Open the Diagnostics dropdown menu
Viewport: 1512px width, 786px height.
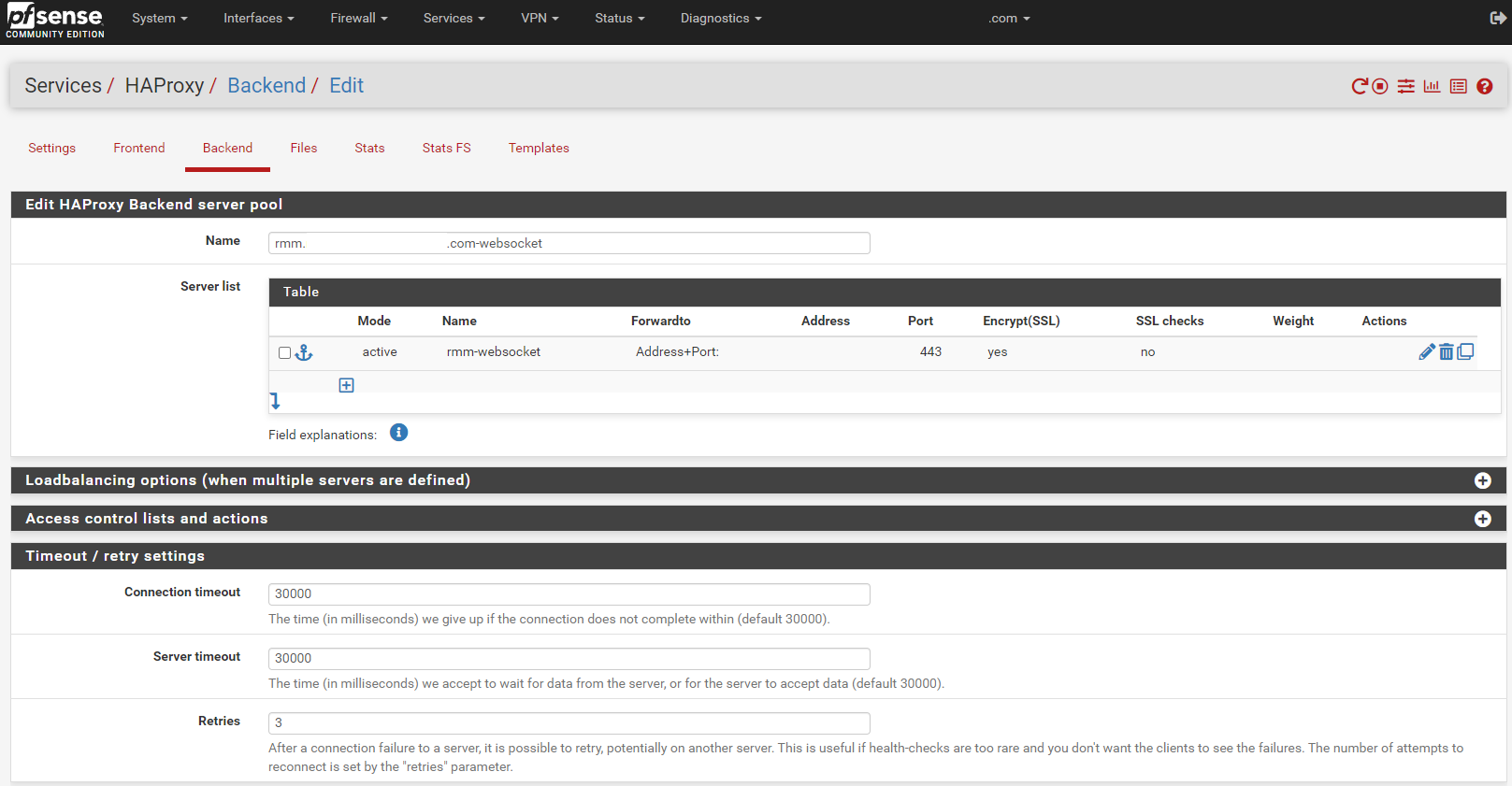tap(721, 18)
